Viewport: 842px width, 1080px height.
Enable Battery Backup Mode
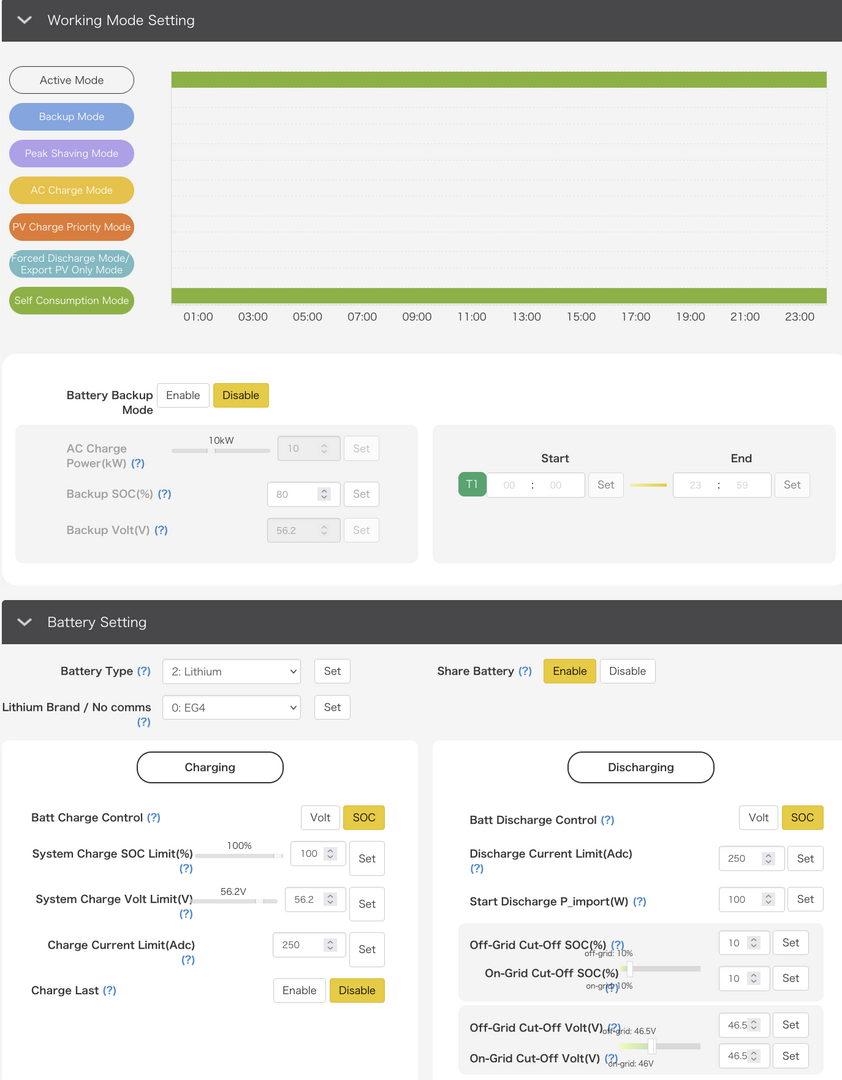click(x=183, y=395)
